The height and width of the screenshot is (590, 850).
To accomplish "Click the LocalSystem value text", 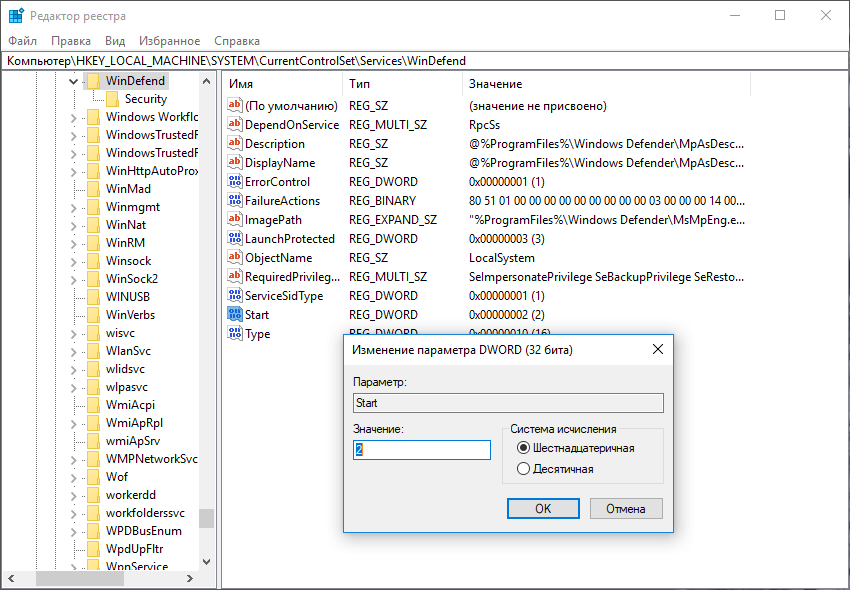I will pyautogui.click(x=501, y=258).
